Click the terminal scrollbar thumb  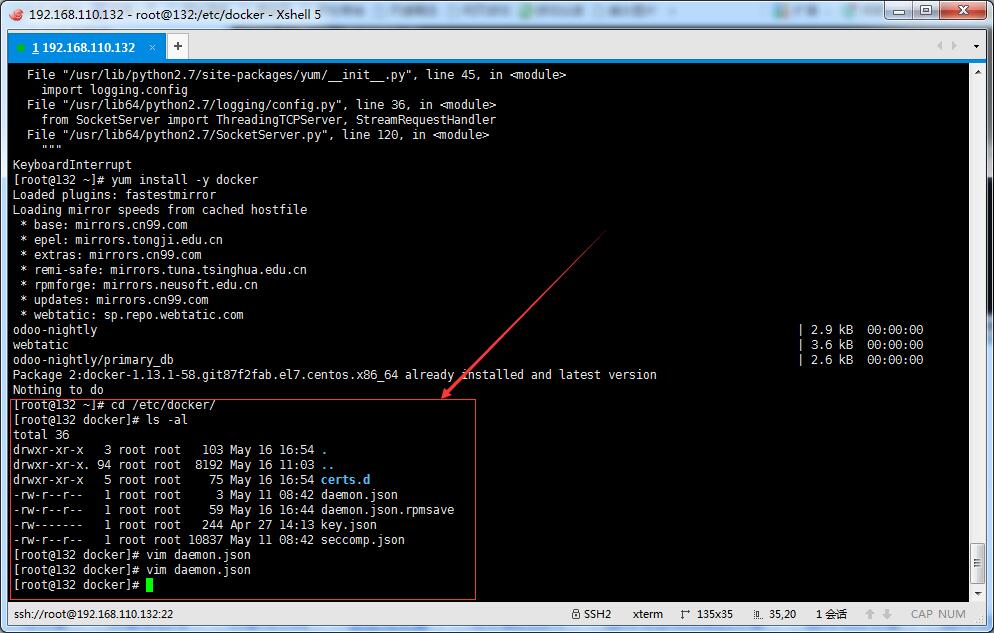pos(977,563)
